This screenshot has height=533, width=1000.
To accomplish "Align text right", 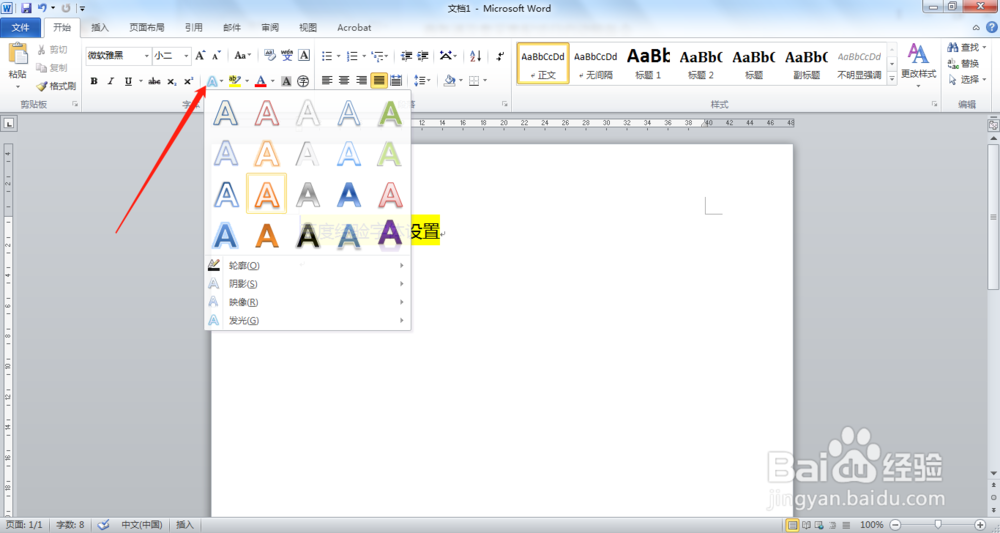I will 362,80.
